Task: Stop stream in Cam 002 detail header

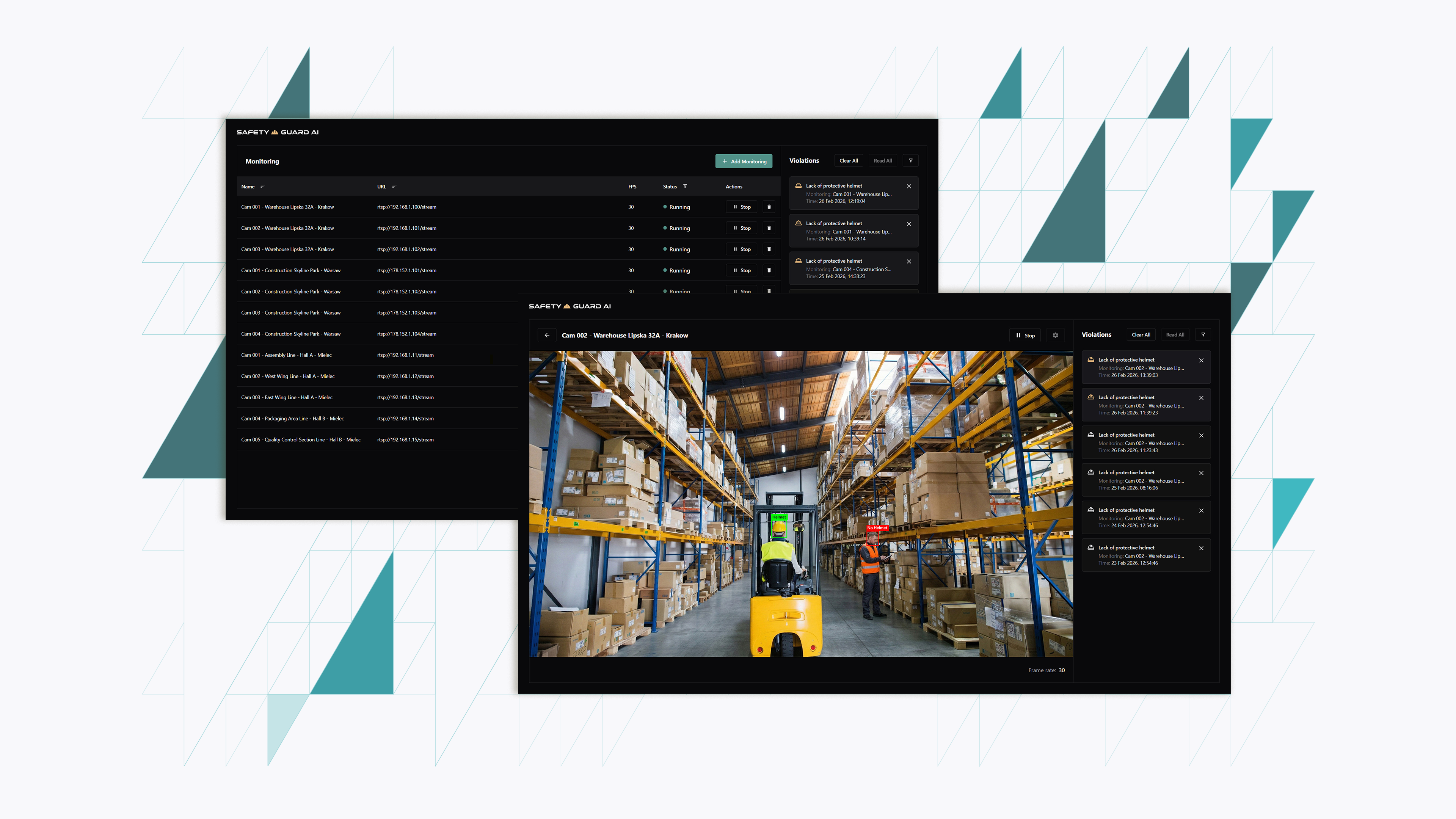Action: point(1025,335)
